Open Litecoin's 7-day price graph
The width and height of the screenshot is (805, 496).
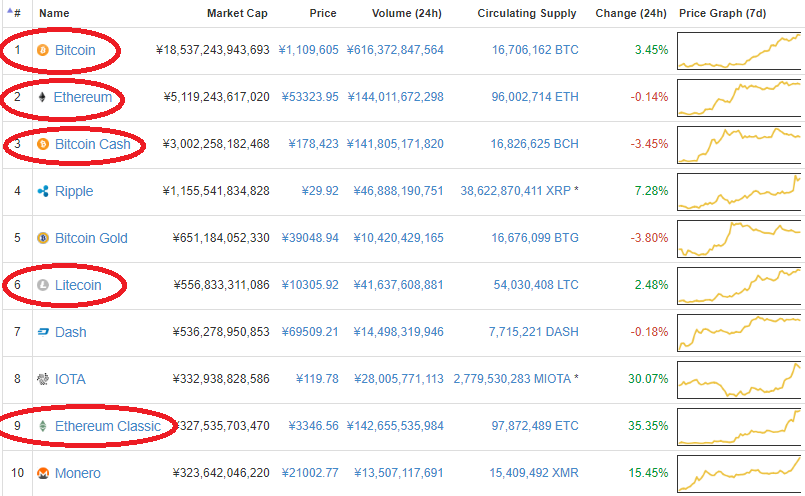click(739, 285)
